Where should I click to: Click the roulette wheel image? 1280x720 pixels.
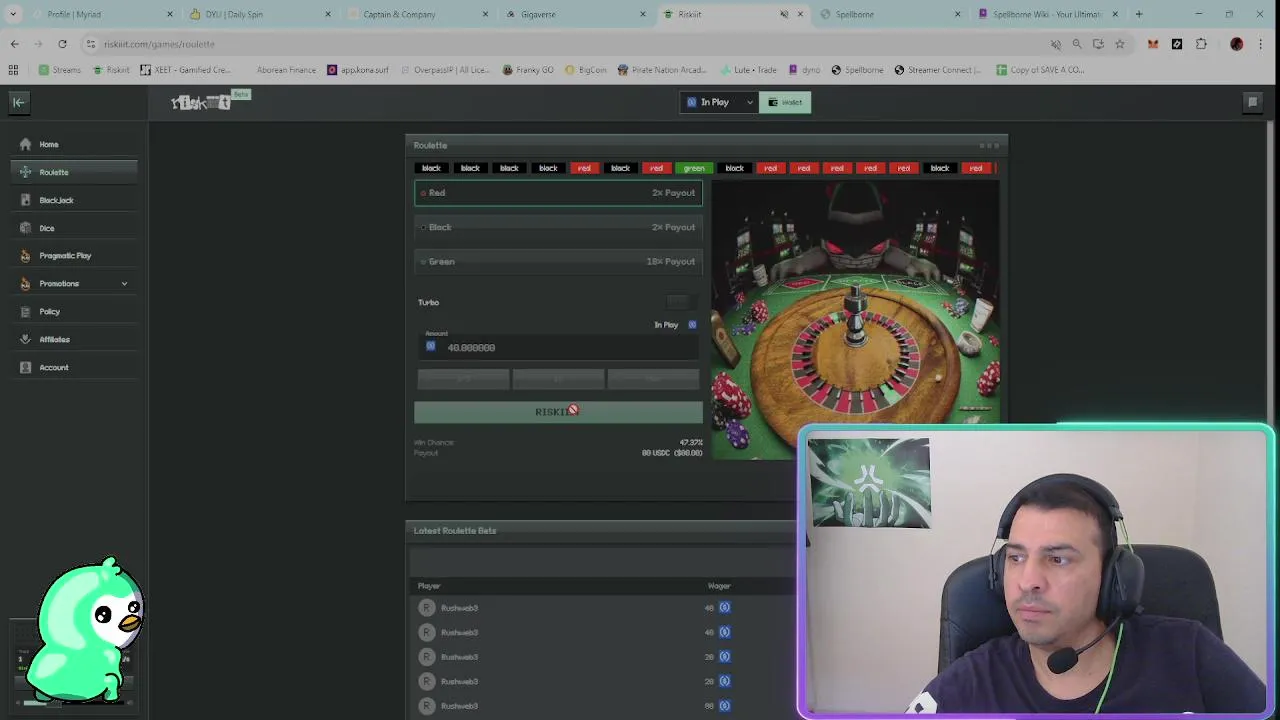point(855,320)
